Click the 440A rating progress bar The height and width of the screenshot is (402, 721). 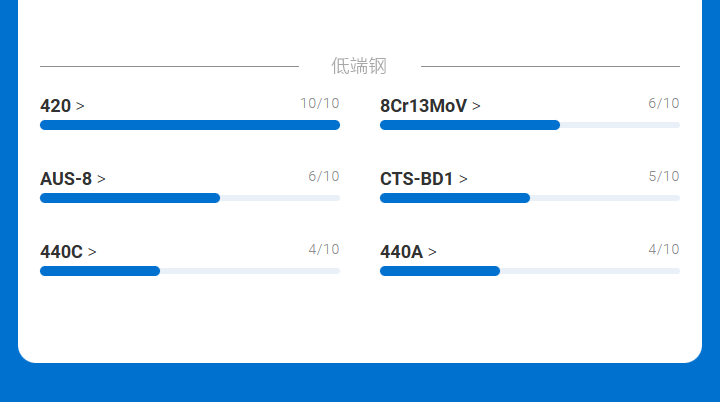click(x=530, y=271)
